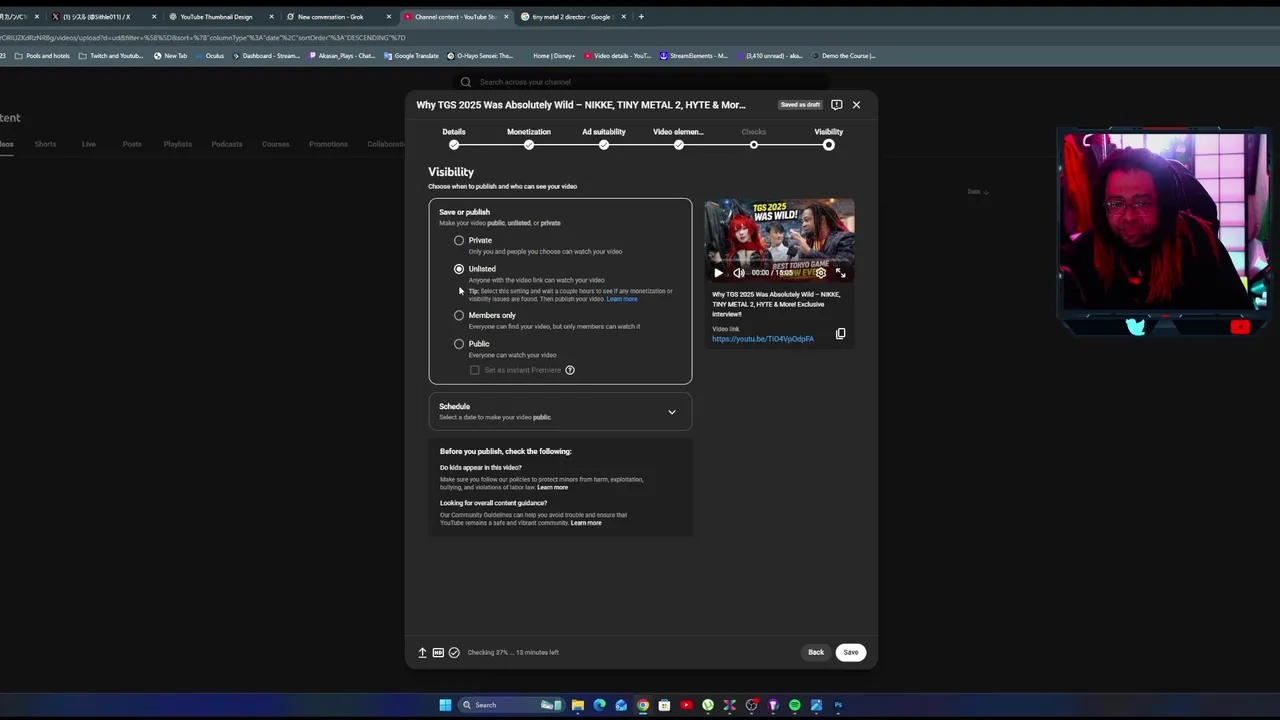Open Learn more about kids policies

point(553,488)
